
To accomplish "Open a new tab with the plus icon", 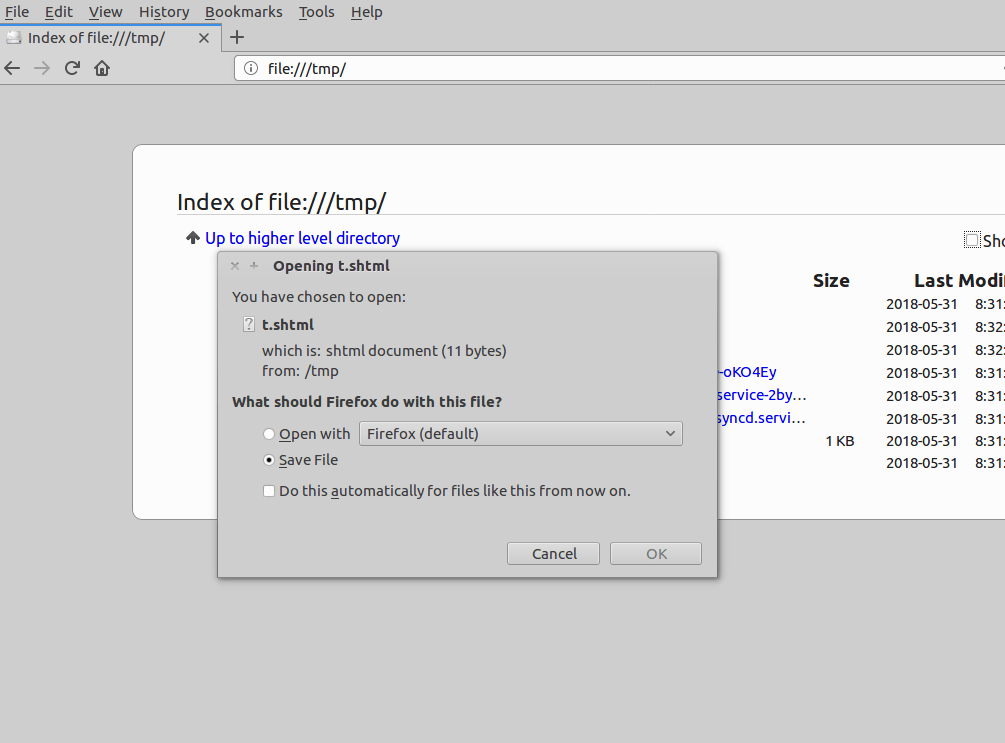I will point(236,37).
